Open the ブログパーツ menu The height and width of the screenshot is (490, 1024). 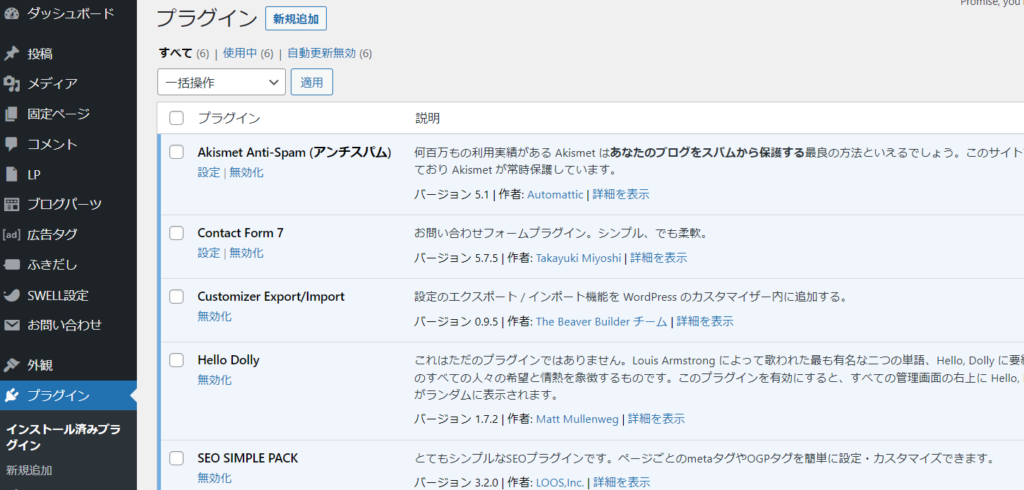(64, 204)
